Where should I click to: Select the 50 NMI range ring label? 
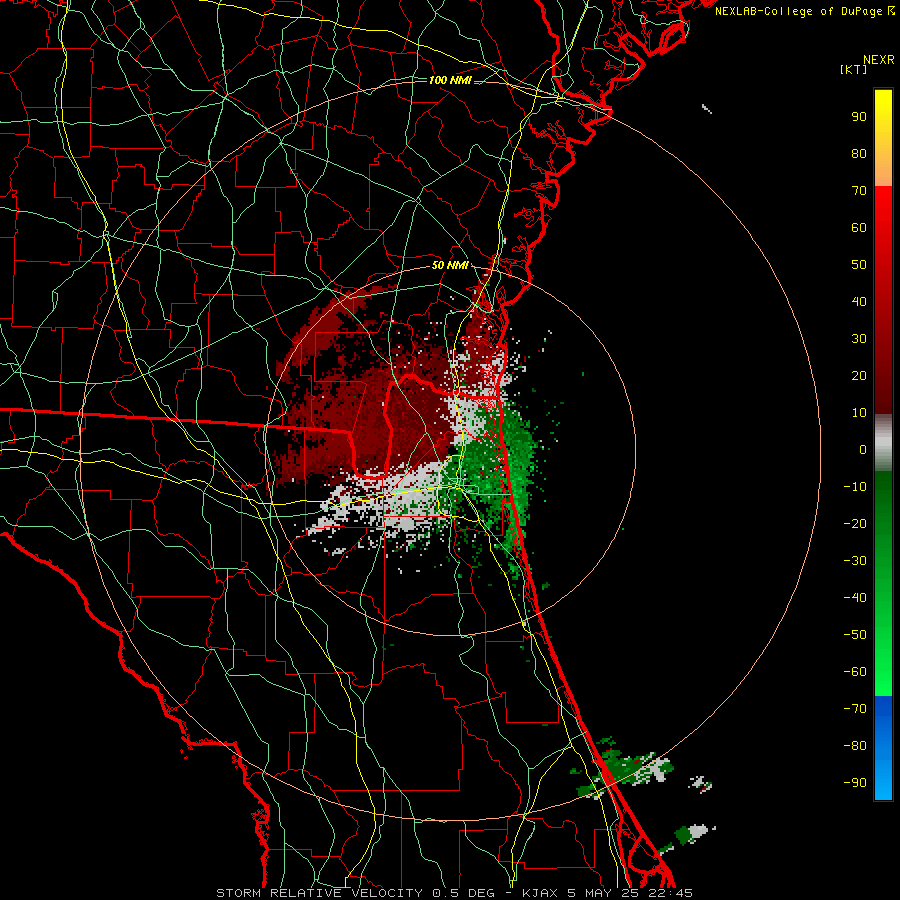click(x=450, y=265)
